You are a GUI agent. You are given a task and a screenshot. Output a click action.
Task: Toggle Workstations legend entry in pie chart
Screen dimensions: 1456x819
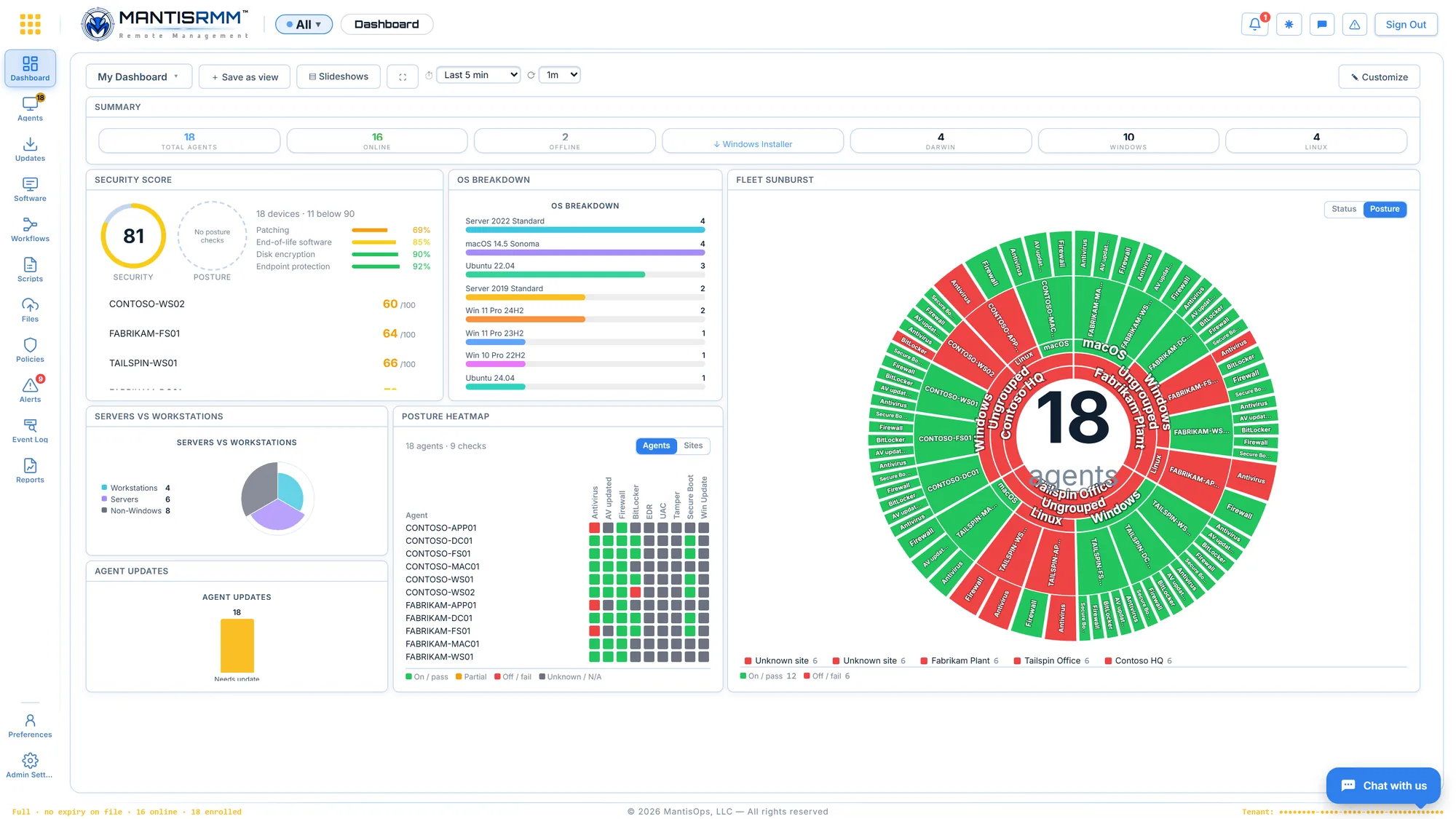pos(135,488)
